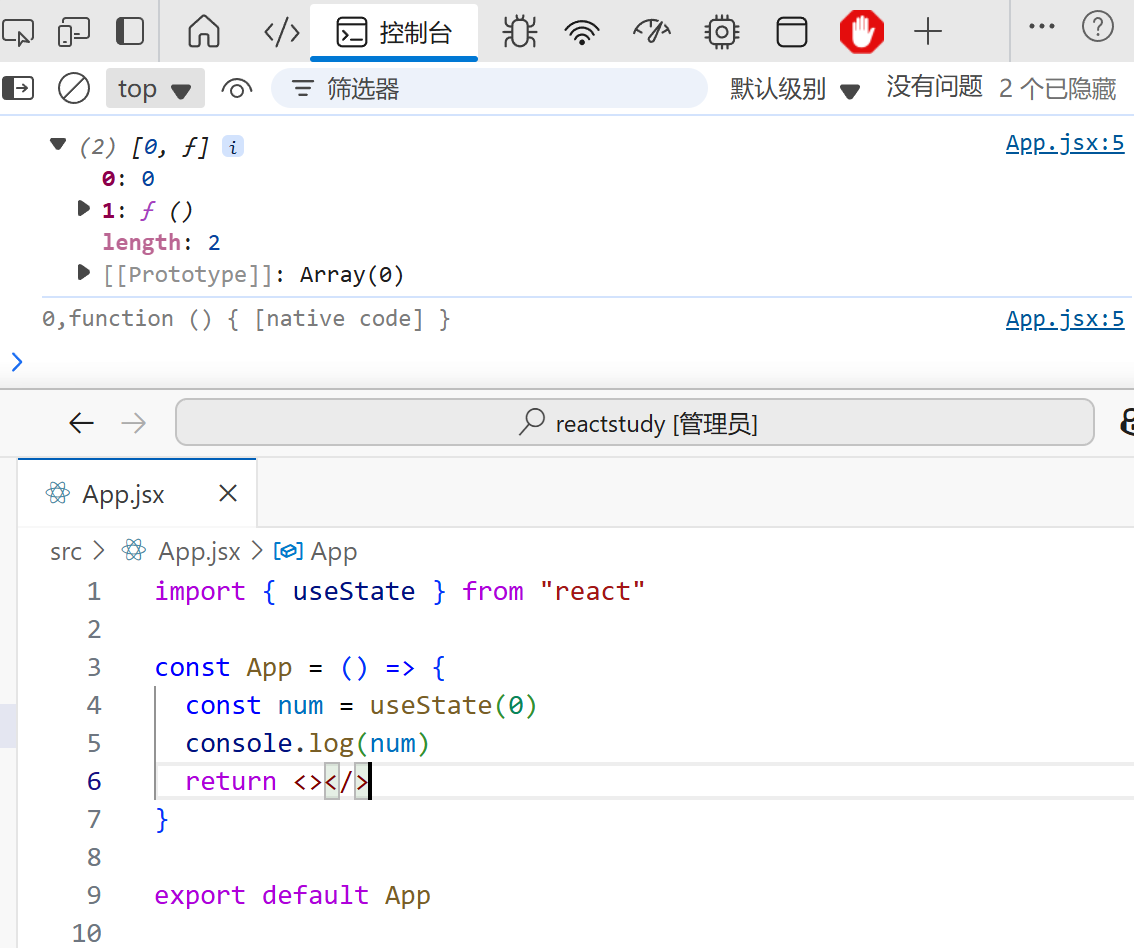Open second App.jsx:5 source link

click(x=1065, y=319)
